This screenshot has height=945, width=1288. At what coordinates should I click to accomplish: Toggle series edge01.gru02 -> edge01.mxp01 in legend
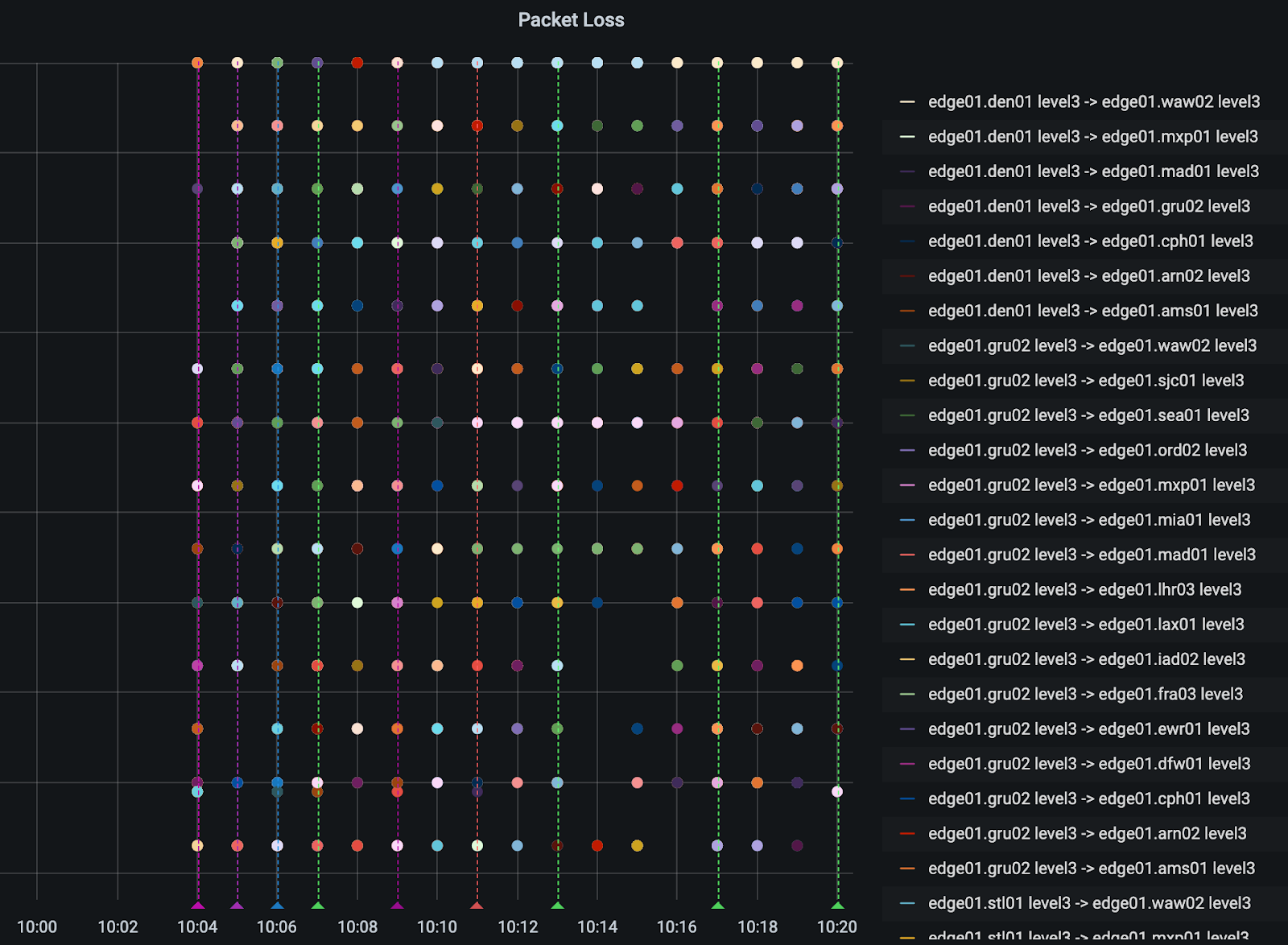click(x=1091, y=485)
